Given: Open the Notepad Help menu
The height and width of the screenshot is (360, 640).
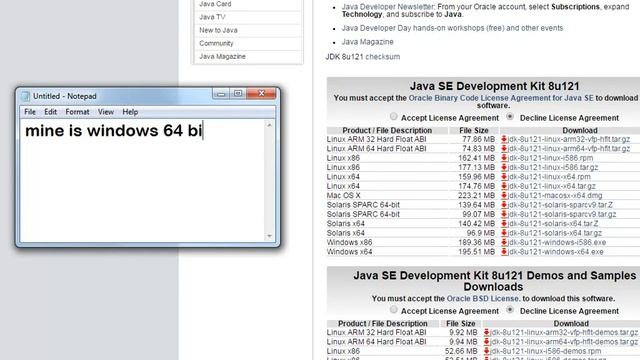Looking at the screenshot, I should pos(130,112).
